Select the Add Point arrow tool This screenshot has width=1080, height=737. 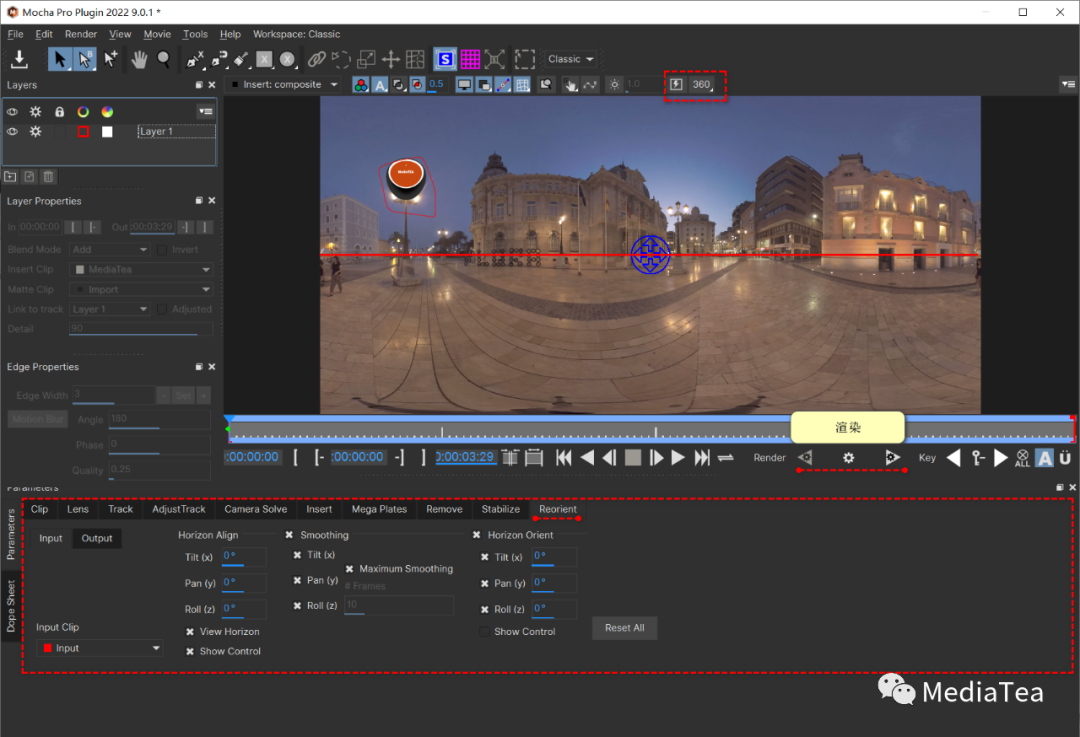(110, 59)
